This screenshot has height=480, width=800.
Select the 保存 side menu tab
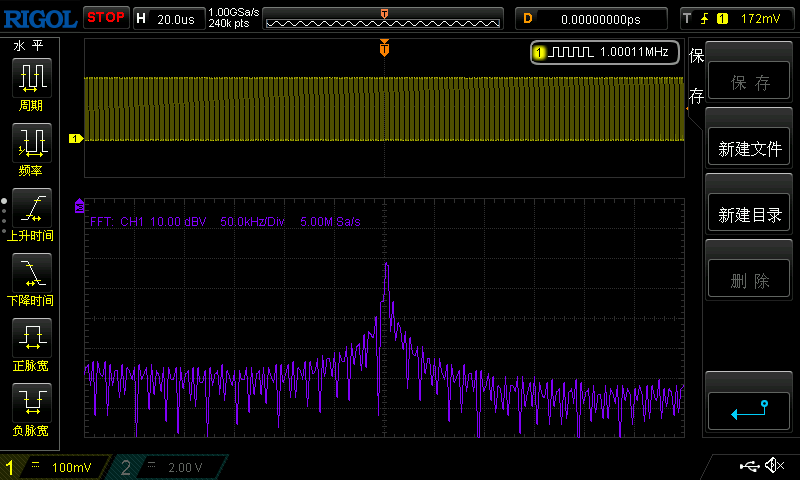tap(696, 79)
